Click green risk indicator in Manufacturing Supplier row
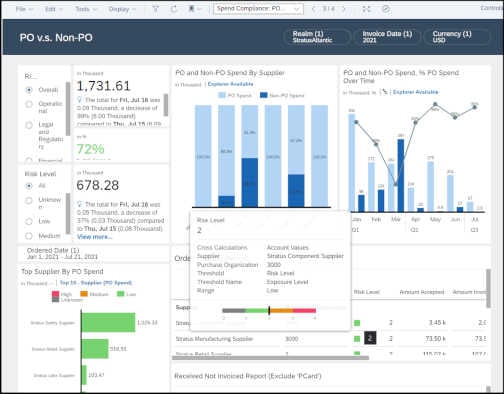The width and height of the screenshot is (504, 394). 357,339
